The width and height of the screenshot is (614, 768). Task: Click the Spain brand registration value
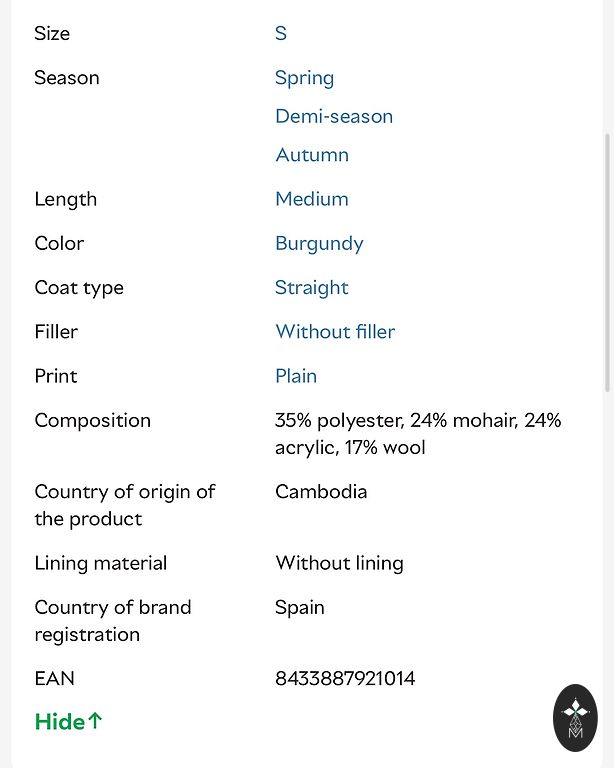pyautogui.click(x=299, y=608)
